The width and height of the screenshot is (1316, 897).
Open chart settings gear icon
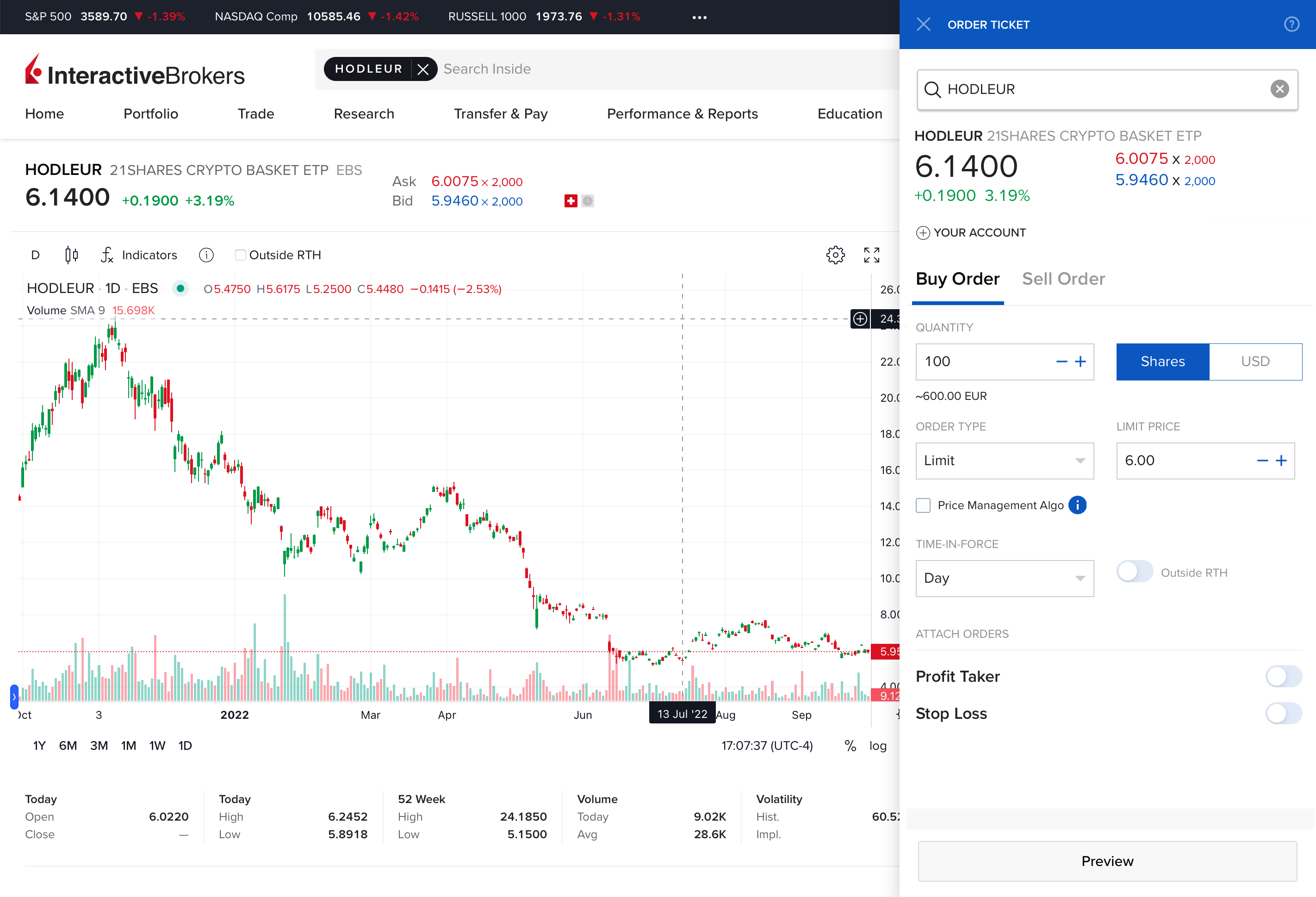(x=836, y=255)
